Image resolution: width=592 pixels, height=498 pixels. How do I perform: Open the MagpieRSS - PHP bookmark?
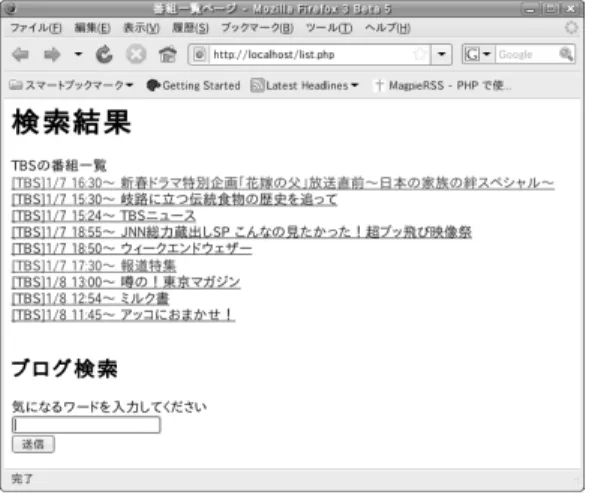(442, 86)
